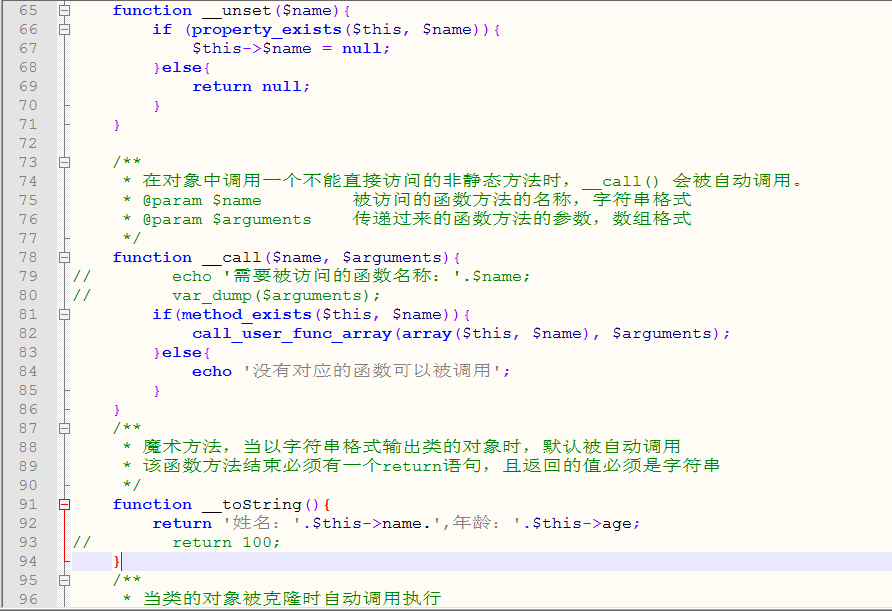Collapse the __unset function fold on line 65
Screen dimensions: 892x611
coord(64,10)
